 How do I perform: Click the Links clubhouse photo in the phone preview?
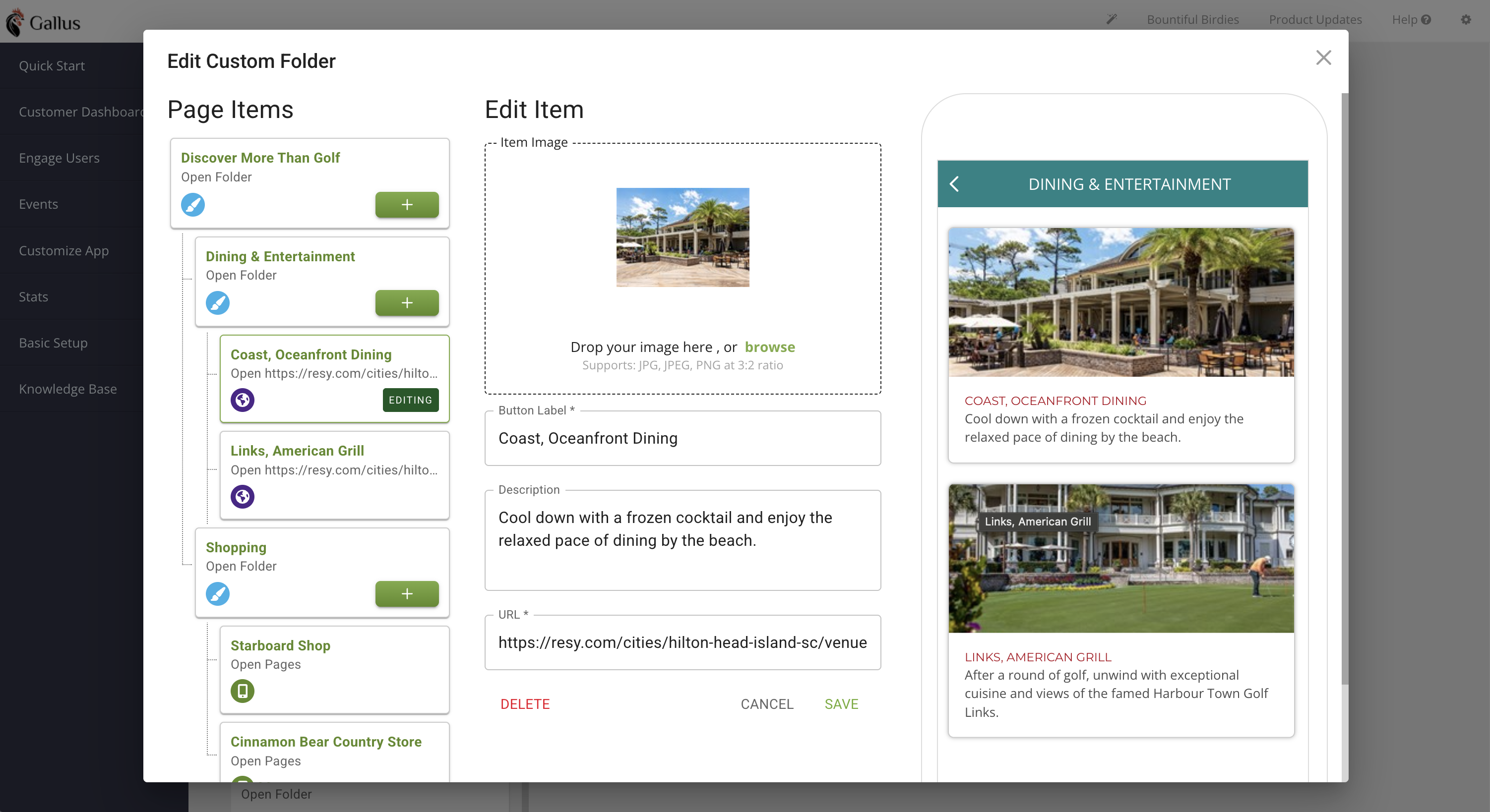pyautogui.click(x=1121, y=558)
